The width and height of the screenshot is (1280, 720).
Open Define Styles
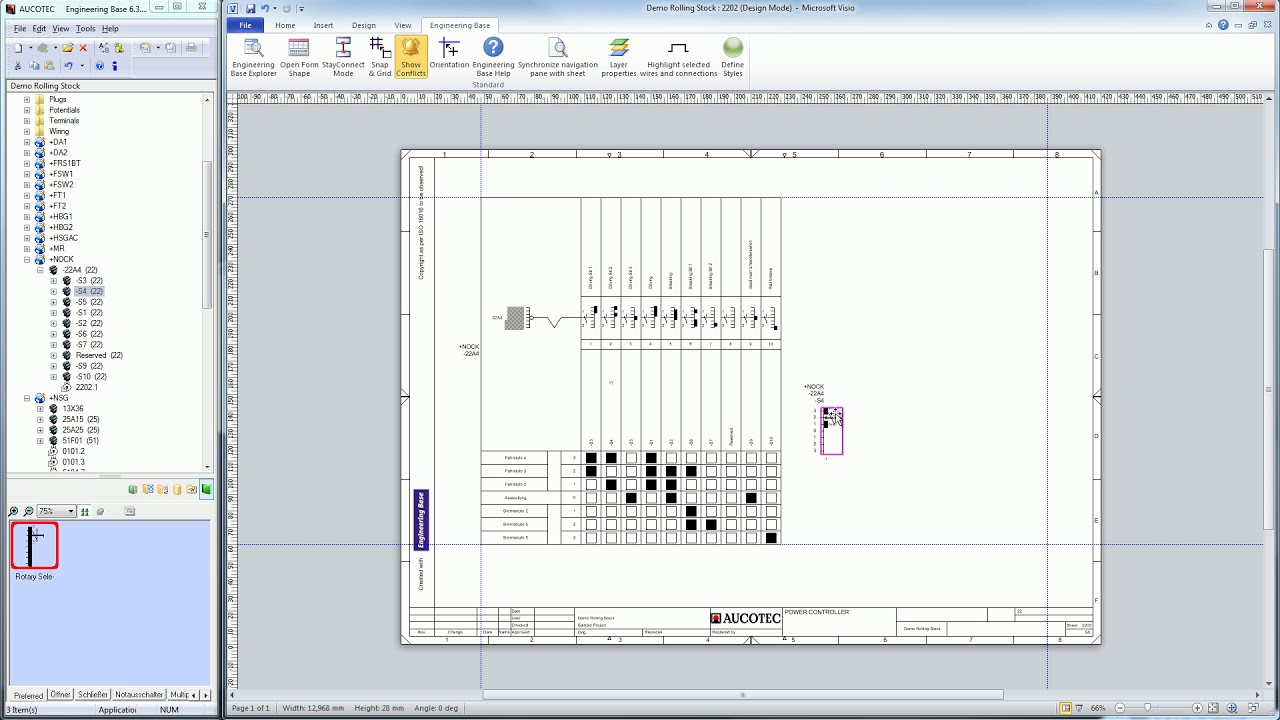[733, 58]
